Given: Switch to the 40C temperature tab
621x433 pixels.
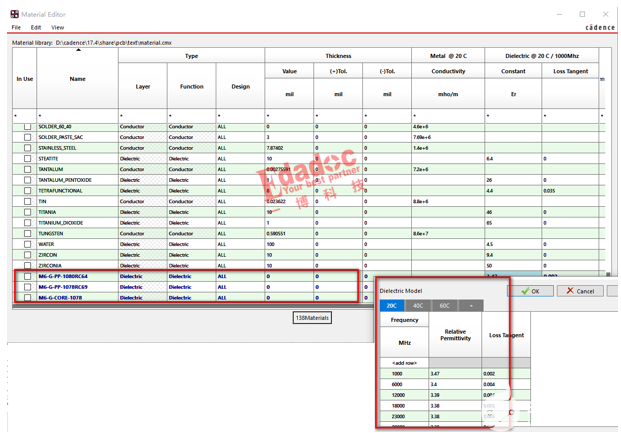Looking at the screenshot, I should point(418,305).
